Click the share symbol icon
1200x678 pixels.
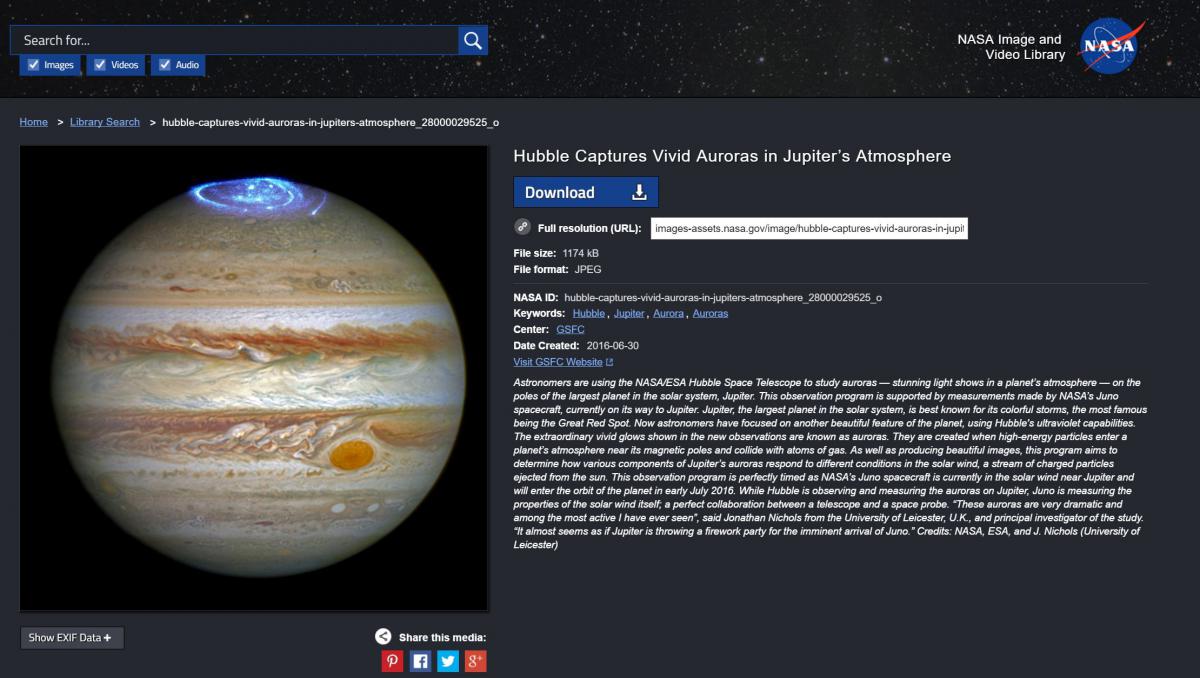[383, 636]
